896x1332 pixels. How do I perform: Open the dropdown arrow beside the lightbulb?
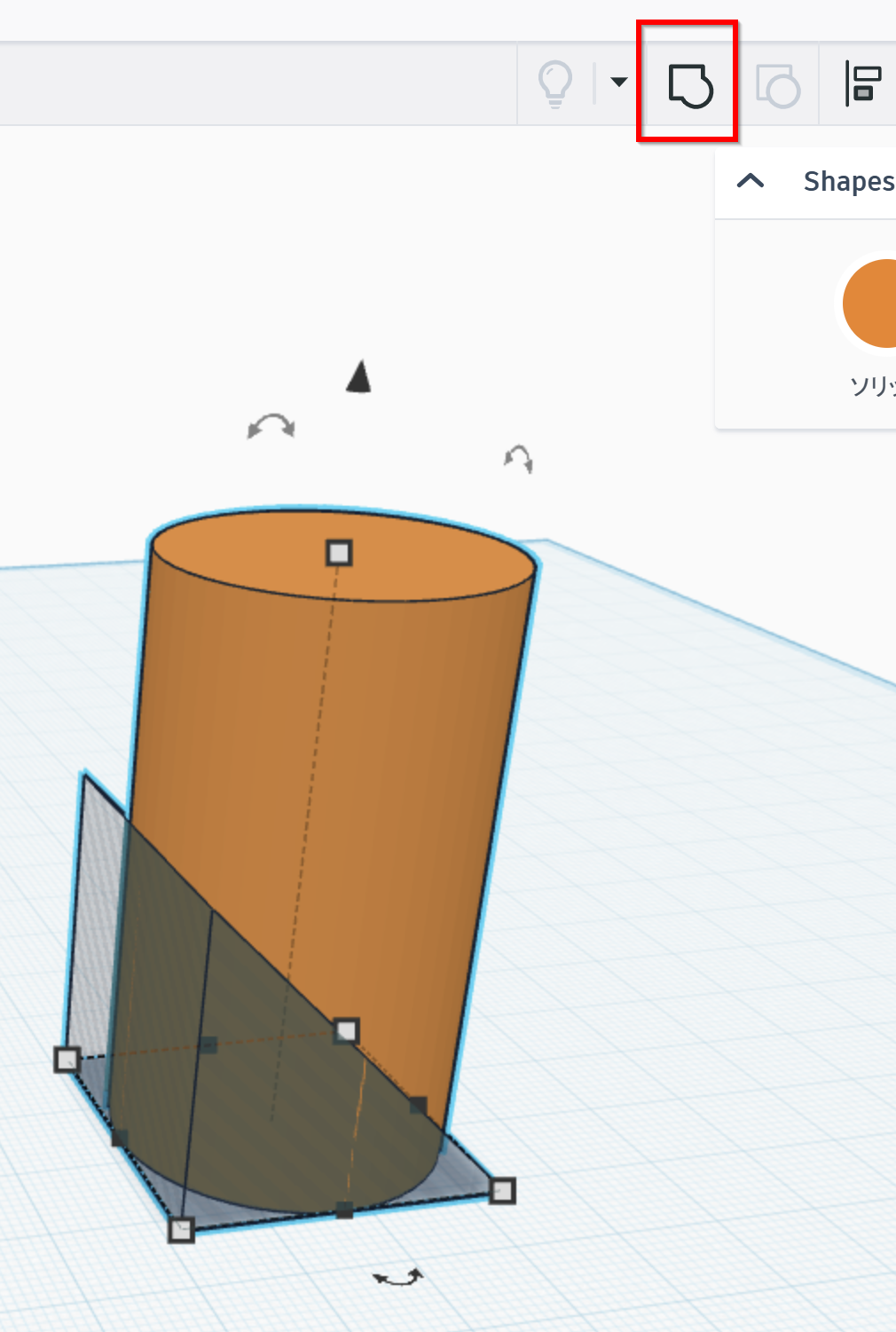(619, 82)
